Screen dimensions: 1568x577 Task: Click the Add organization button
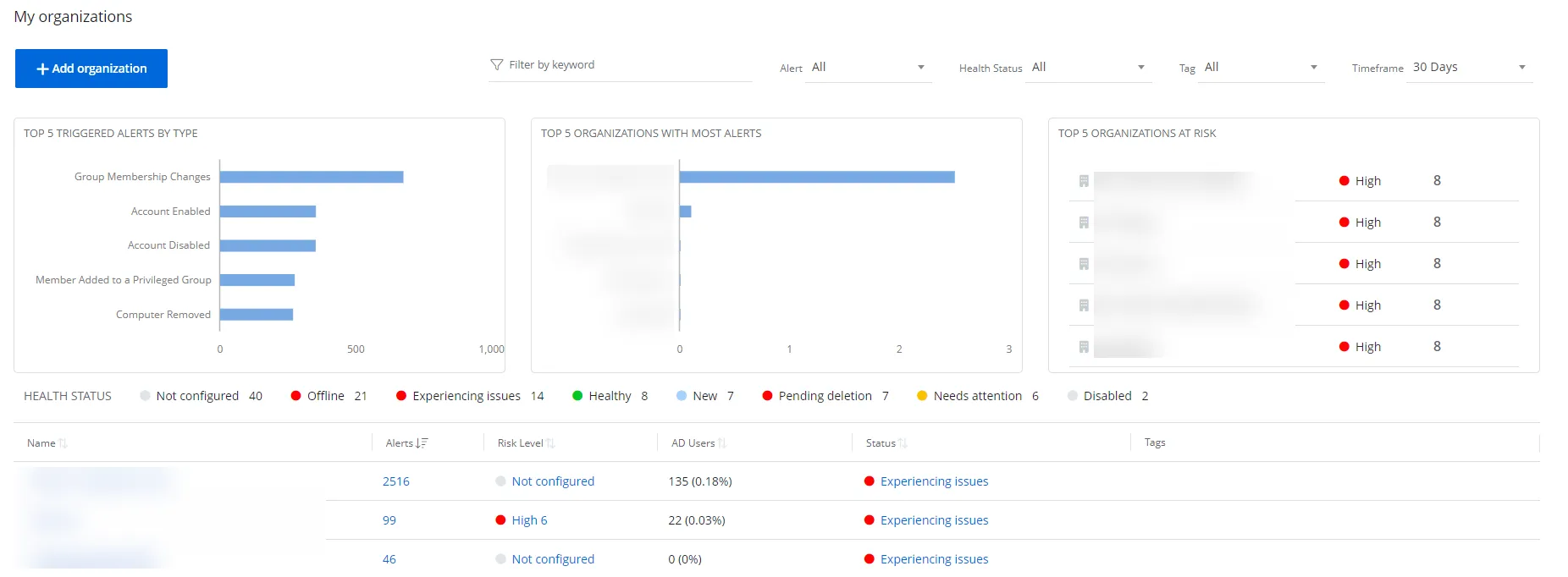click(x=91, y=69)
